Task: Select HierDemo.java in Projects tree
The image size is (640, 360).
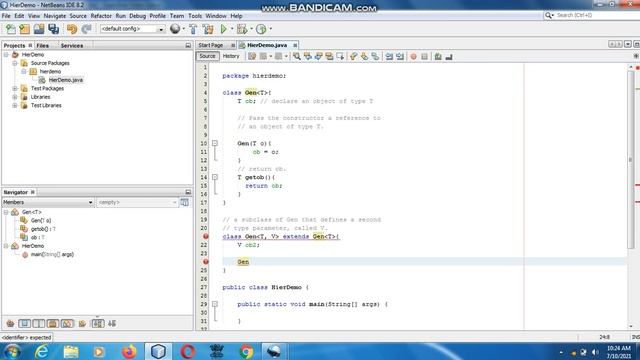Action: coord(66,80)
